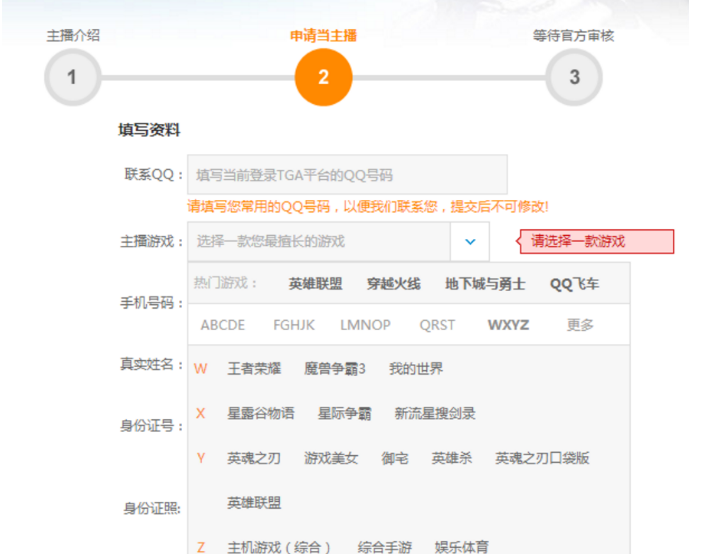Image resolution: width=701 pixels, height=560 pixels.
Task: Expand the 主播游戏 dropdown arrow
Action: [470, 241]
